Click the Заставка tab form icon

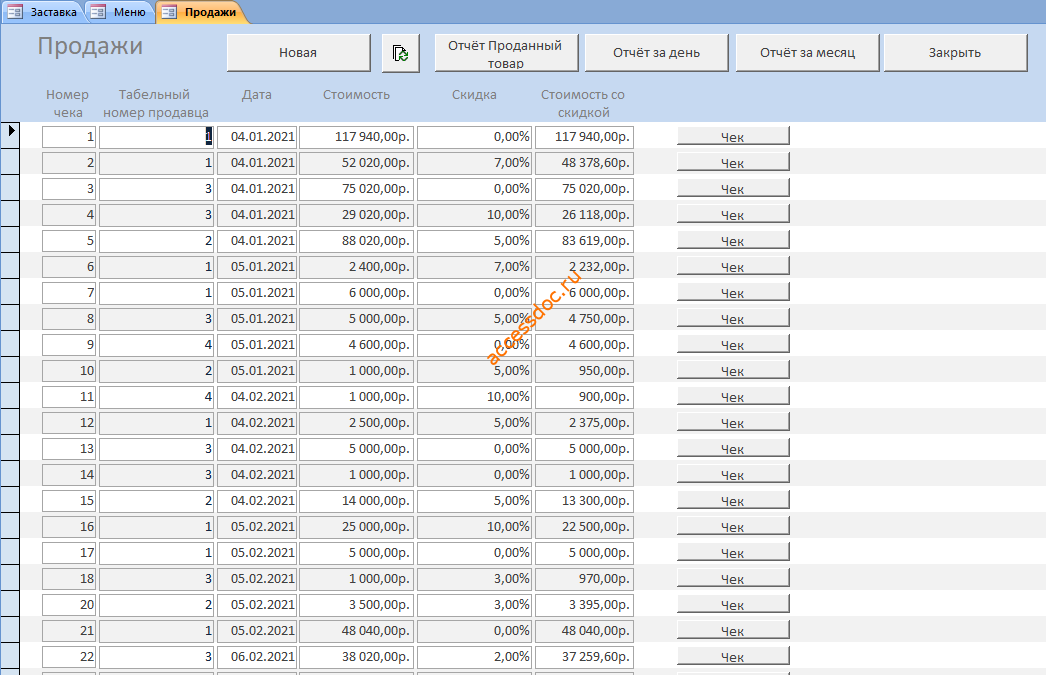pyautogui.click(x=15, y=12)
